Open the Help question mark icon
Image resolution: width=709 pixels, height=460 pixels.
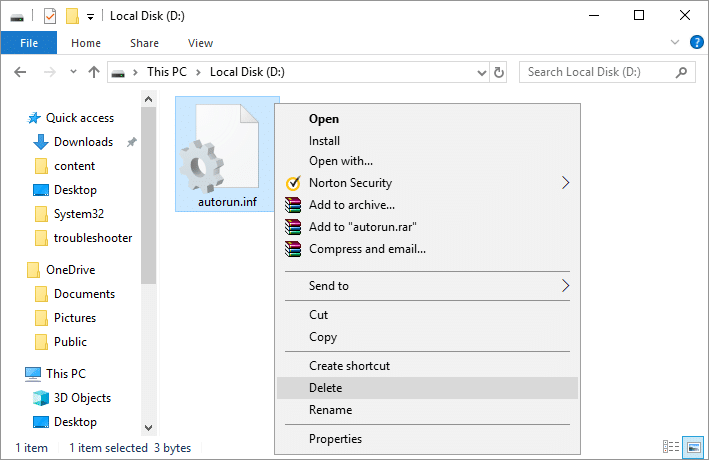(x=697, y=43)
